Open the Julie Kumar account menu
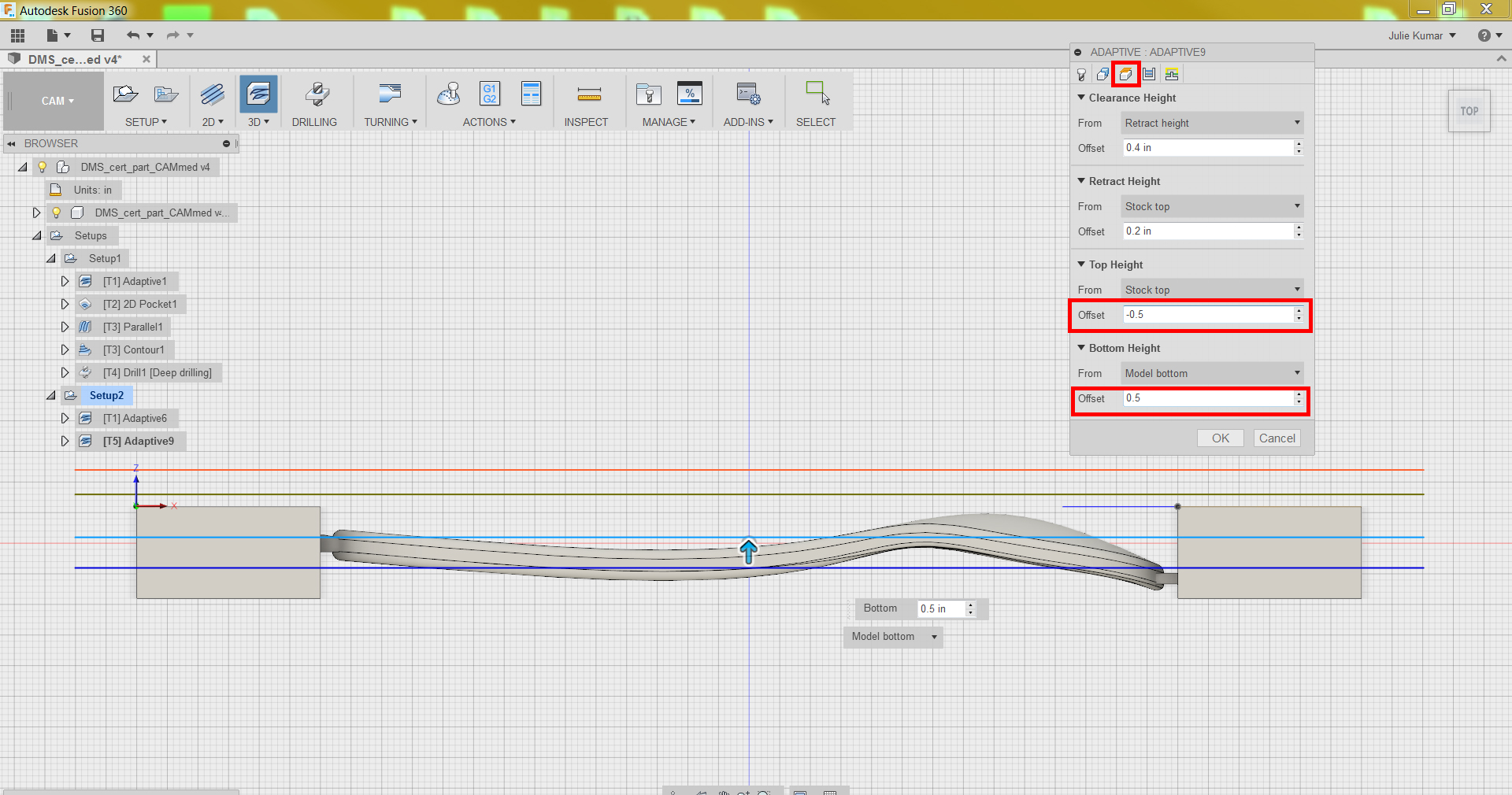The image size is (1512, 795). 1422,35
